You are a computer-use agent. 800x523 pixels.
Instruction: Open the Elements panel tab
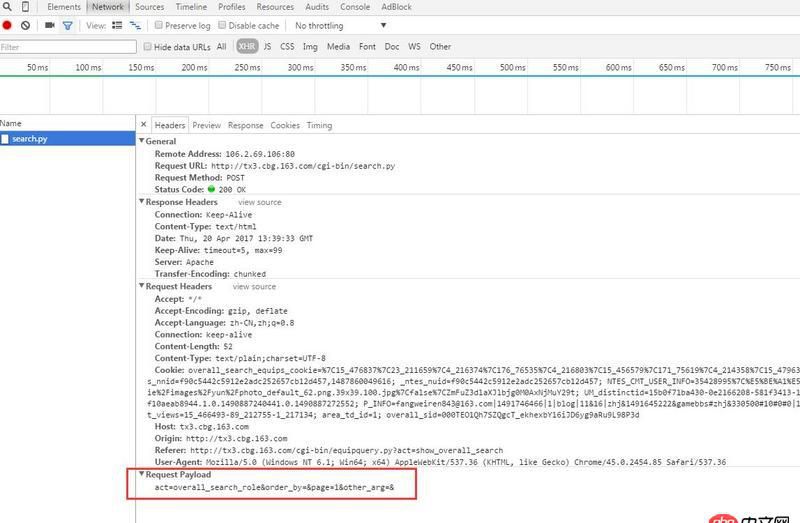tap(64, 7)
